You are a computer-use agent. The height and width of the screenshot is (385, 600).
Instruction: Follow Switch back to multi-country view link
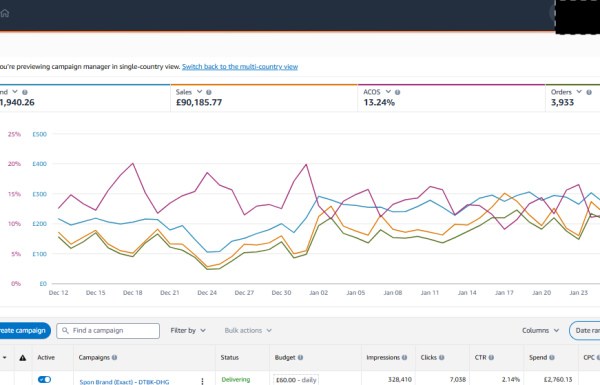click(x=240, y=67)
